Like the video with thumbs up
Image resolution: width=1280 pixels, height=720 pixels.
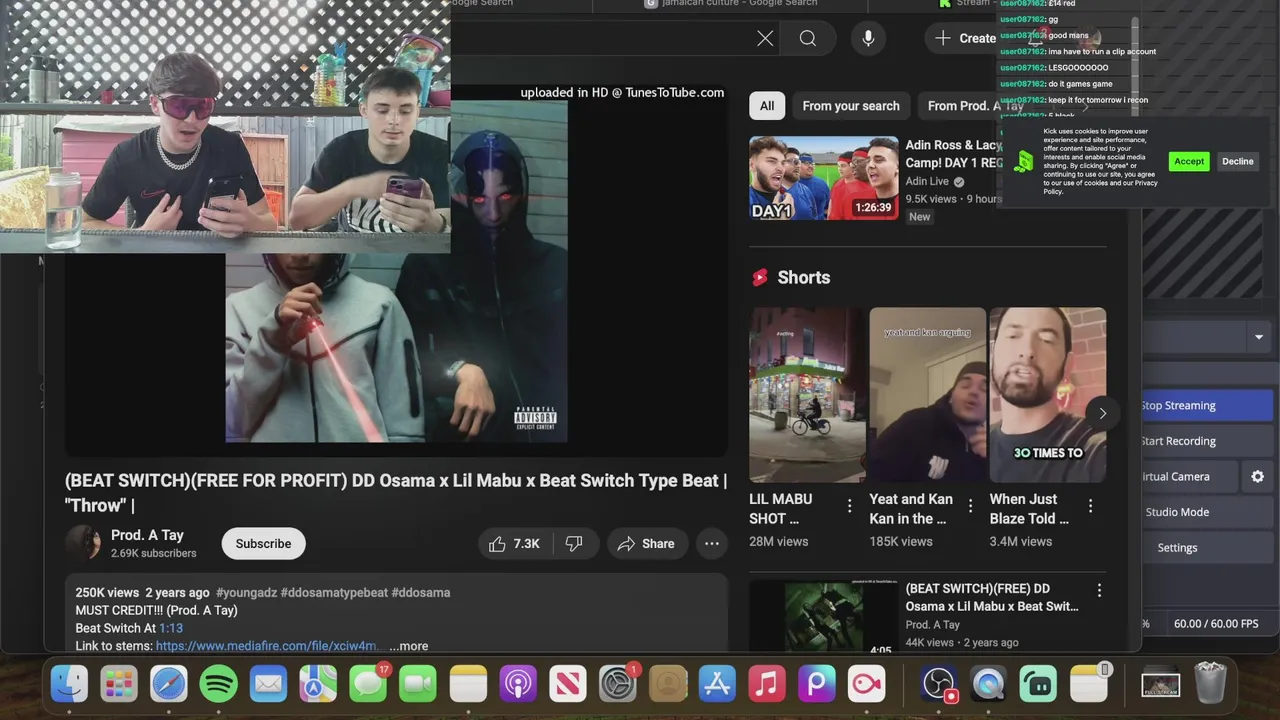(x=515, y=544)
